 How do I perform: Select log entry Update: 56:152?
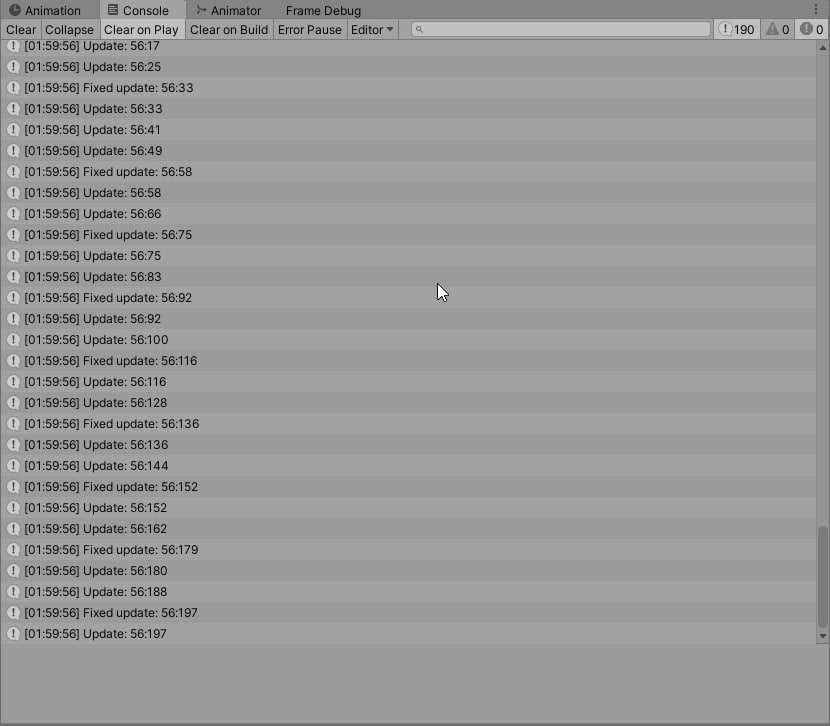pos(408,507)
